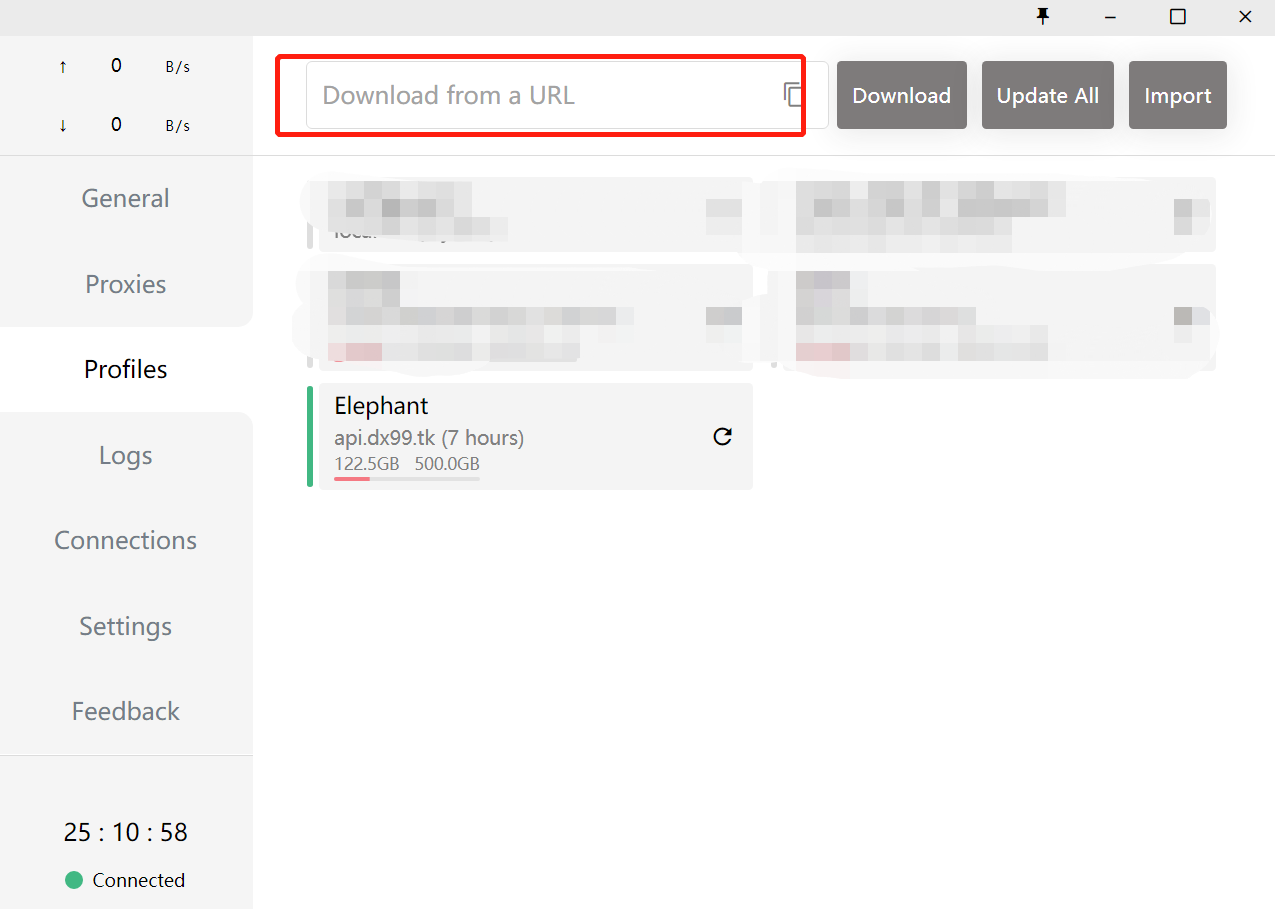1275x909 pixels.
Task: Click the Update All button
Action: [x=1047, y=95]
